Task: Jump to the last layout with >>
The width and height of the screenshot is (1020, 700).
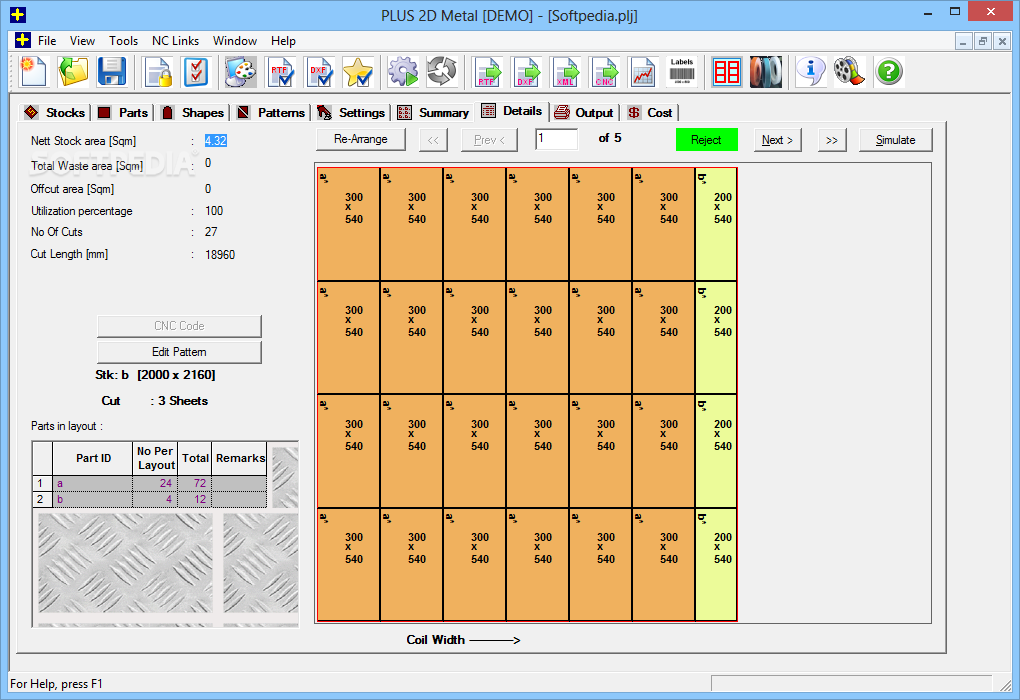Action: coord(832,140)
